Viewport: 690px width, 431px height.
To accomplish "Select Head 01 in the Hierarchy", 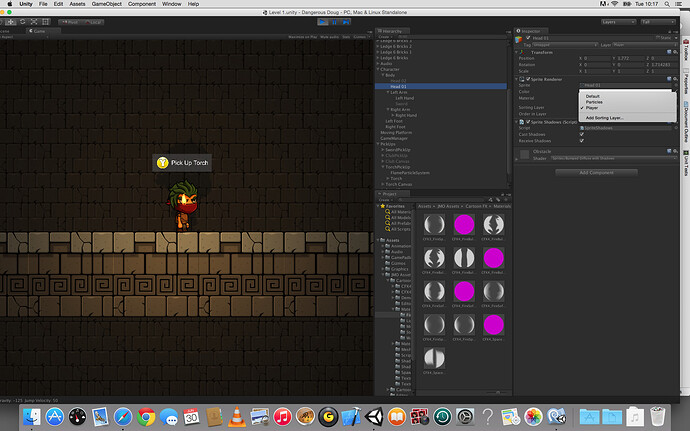I will 440,87.
